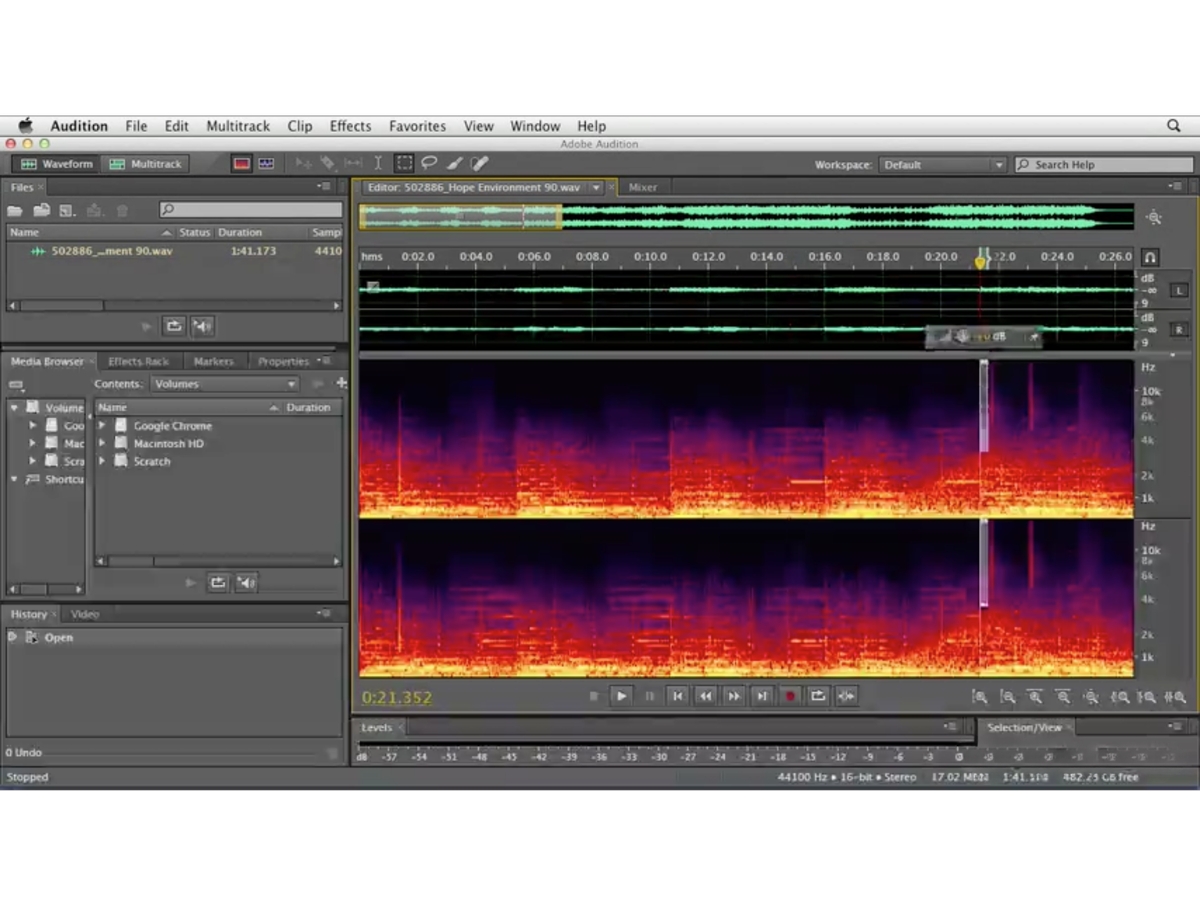
Task: Expand Macintosh HD in contents list
Action: pyautogui.click(x=102, y=443)
